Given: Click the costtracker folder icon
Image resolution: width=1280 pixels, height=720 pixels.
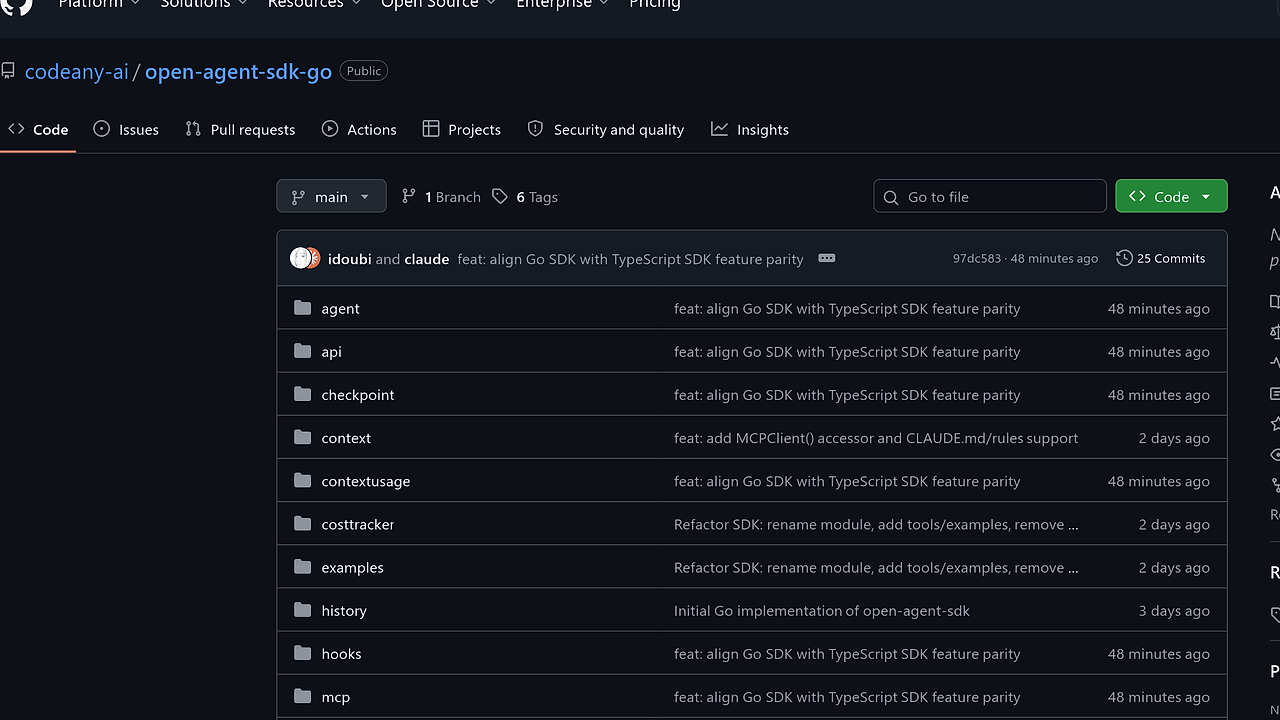Looking at the screenshot, I should click(x=302, y=523).
